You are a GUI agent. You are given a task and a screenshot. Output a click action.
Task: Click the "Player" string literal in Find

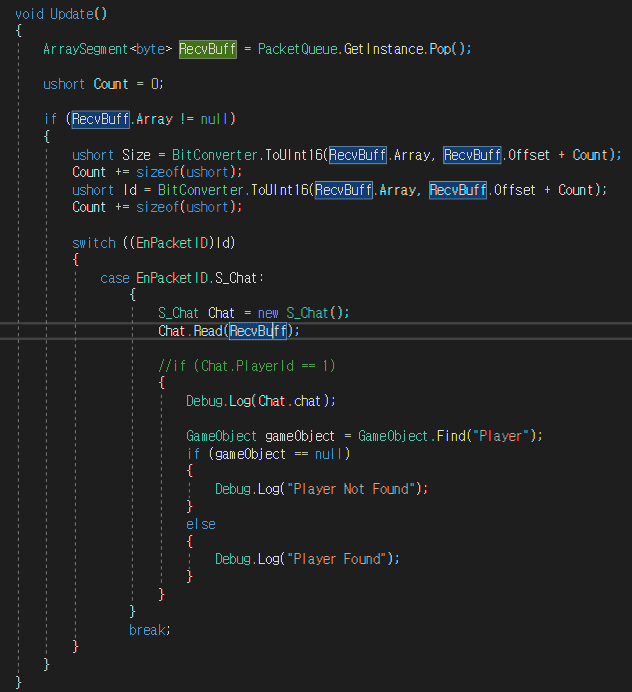(x=500, y=436)
